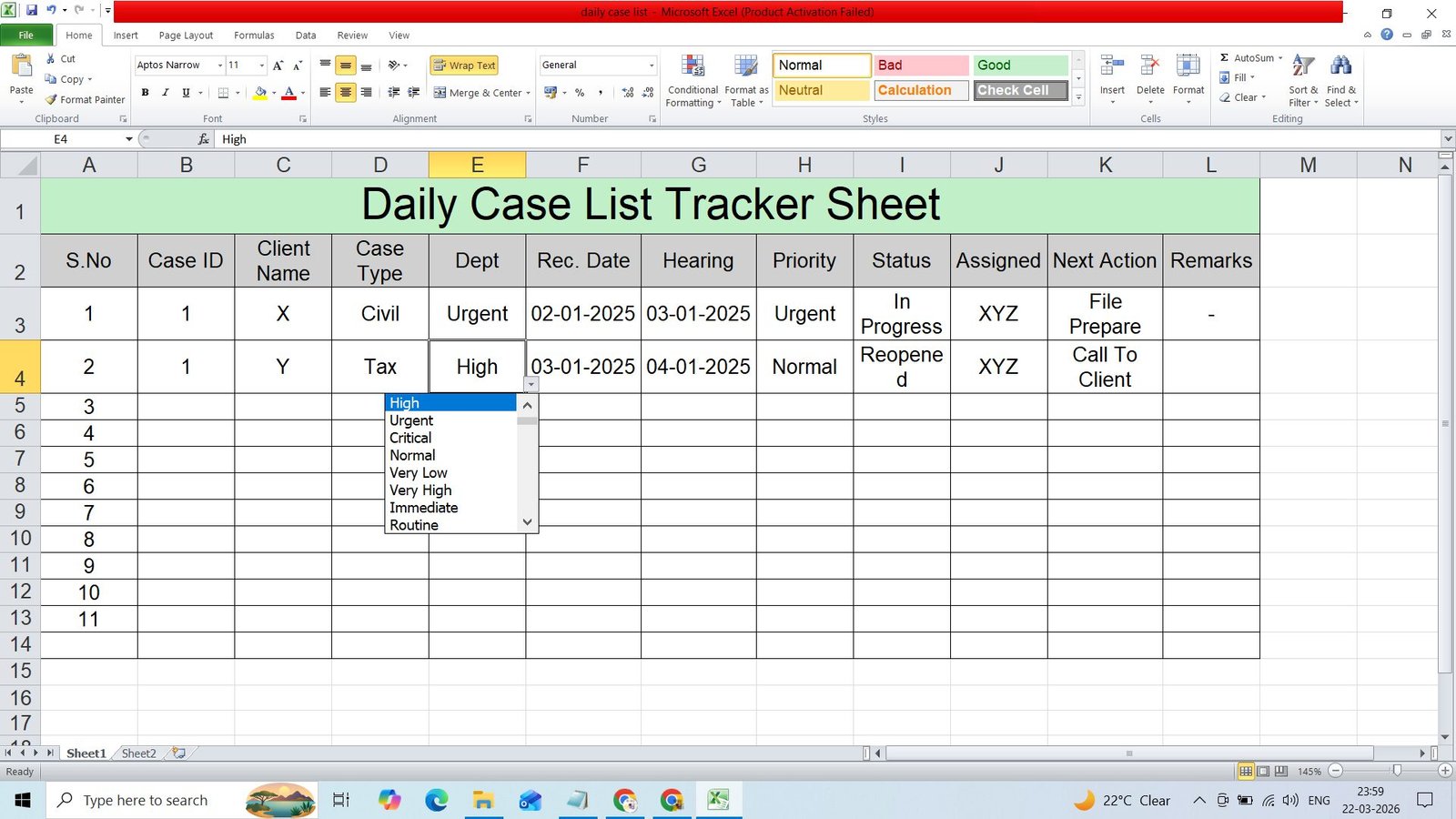The width and height of the screenshot is (1456, 819).
Task: Toggle Italic formatting
Action: click(x=165, y=93)
